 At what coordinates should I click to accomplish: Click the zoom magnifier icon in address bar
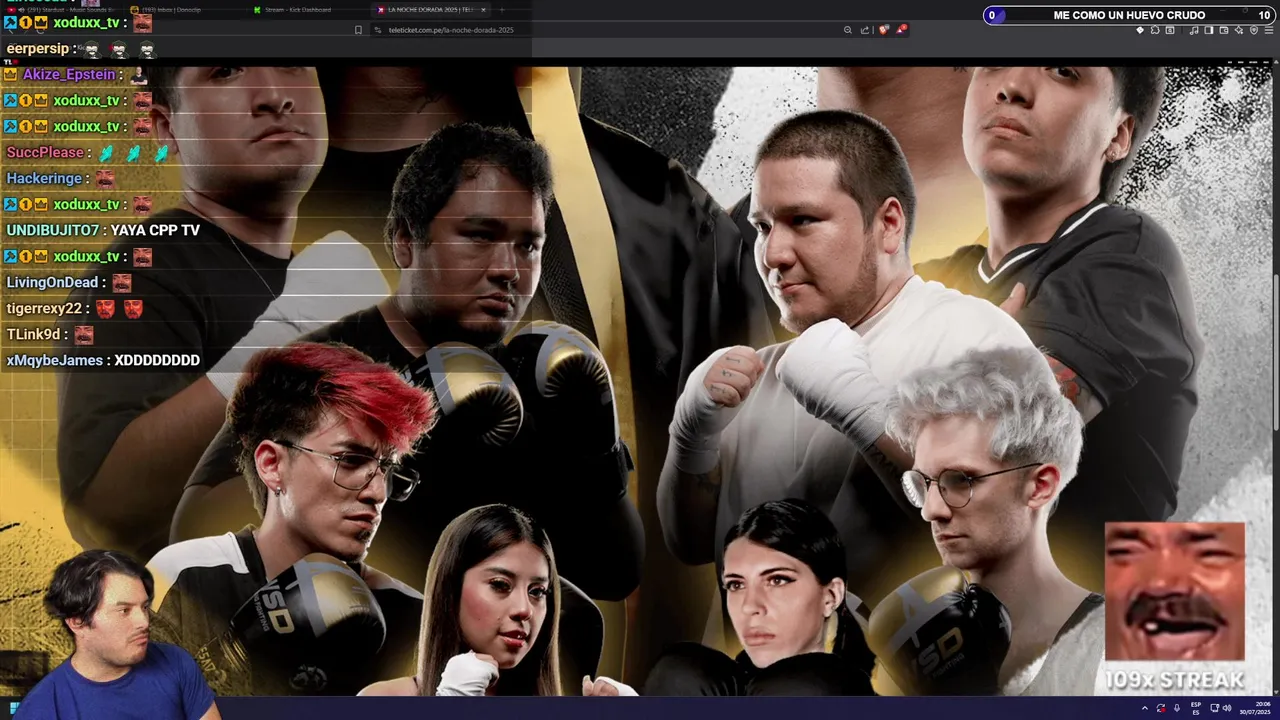click(848, 30)
